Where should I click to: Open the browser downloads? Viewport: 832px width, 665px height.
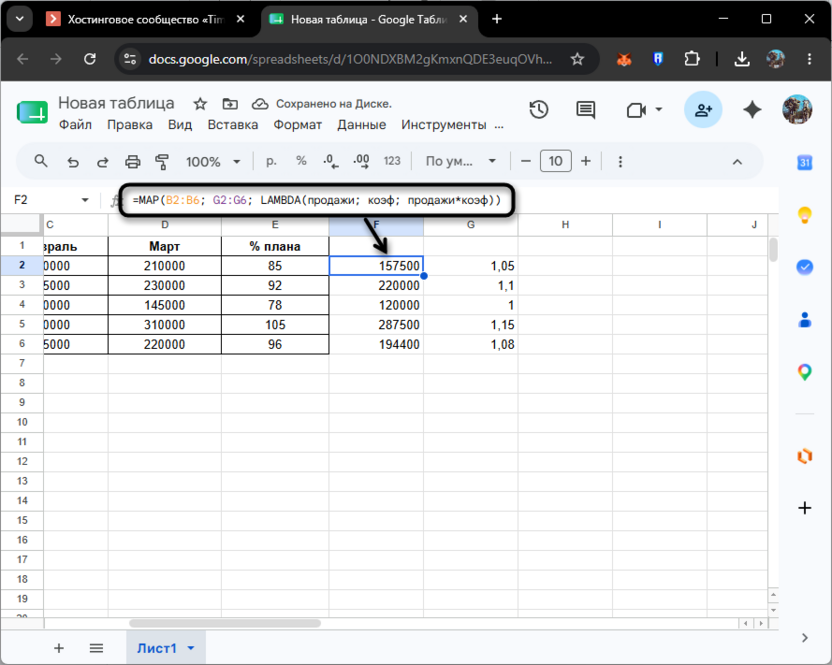click(742, 59)
